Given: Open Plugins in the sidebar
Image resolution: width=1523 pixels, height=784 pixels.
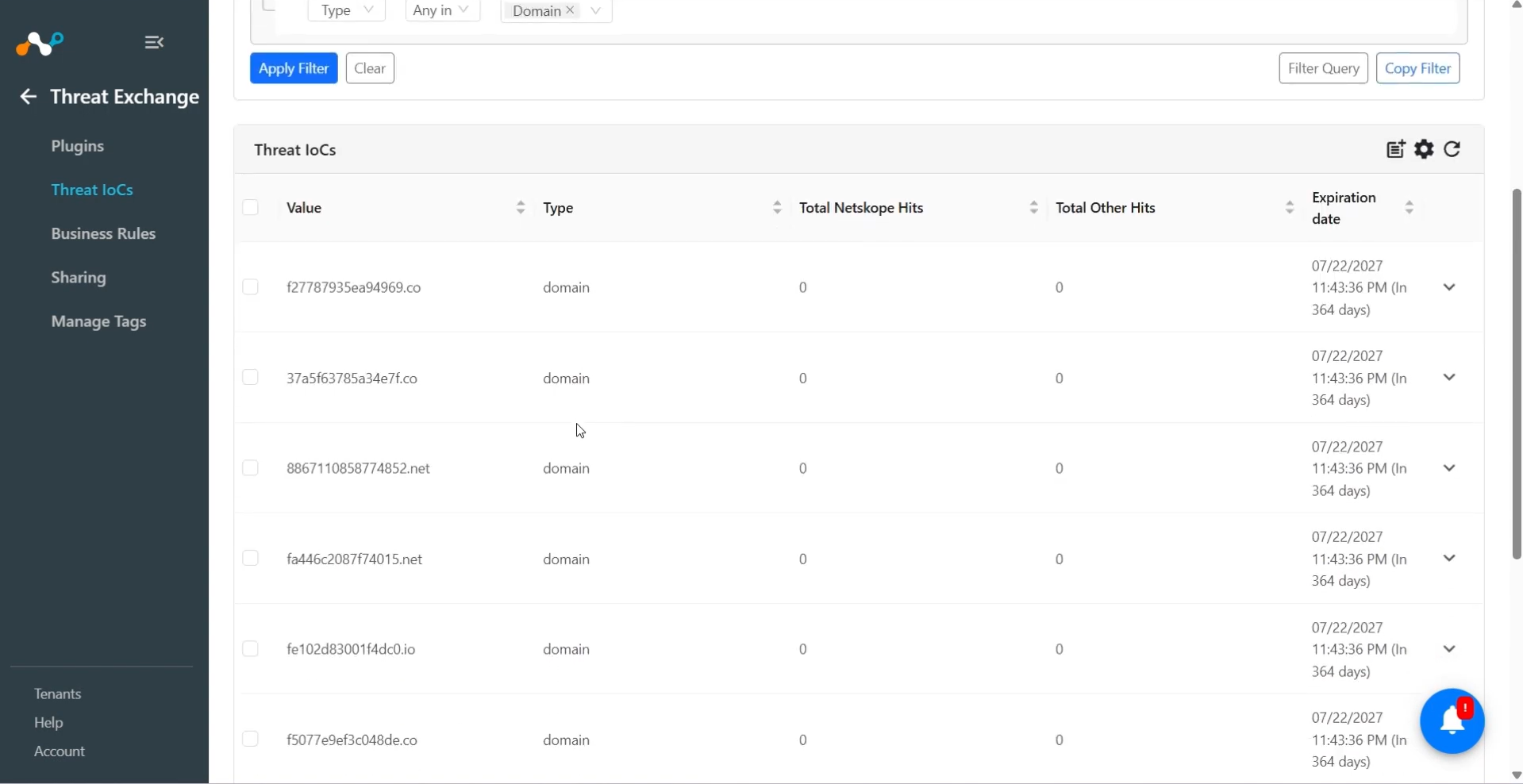Looking at the screenshot, I should [78, 146].
